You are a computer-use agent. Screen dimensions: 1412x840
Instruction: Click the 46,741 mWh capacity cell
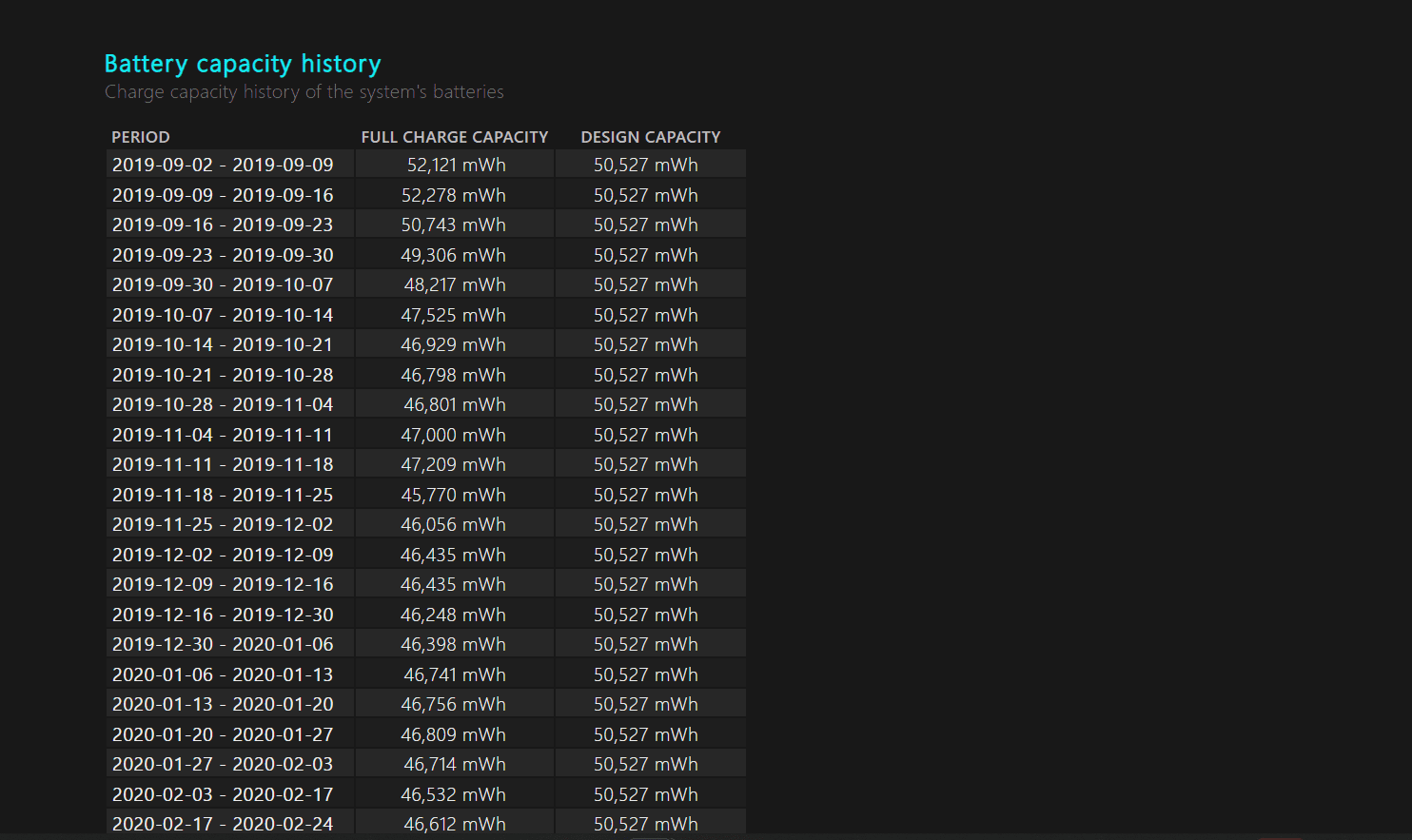point(455,674)
